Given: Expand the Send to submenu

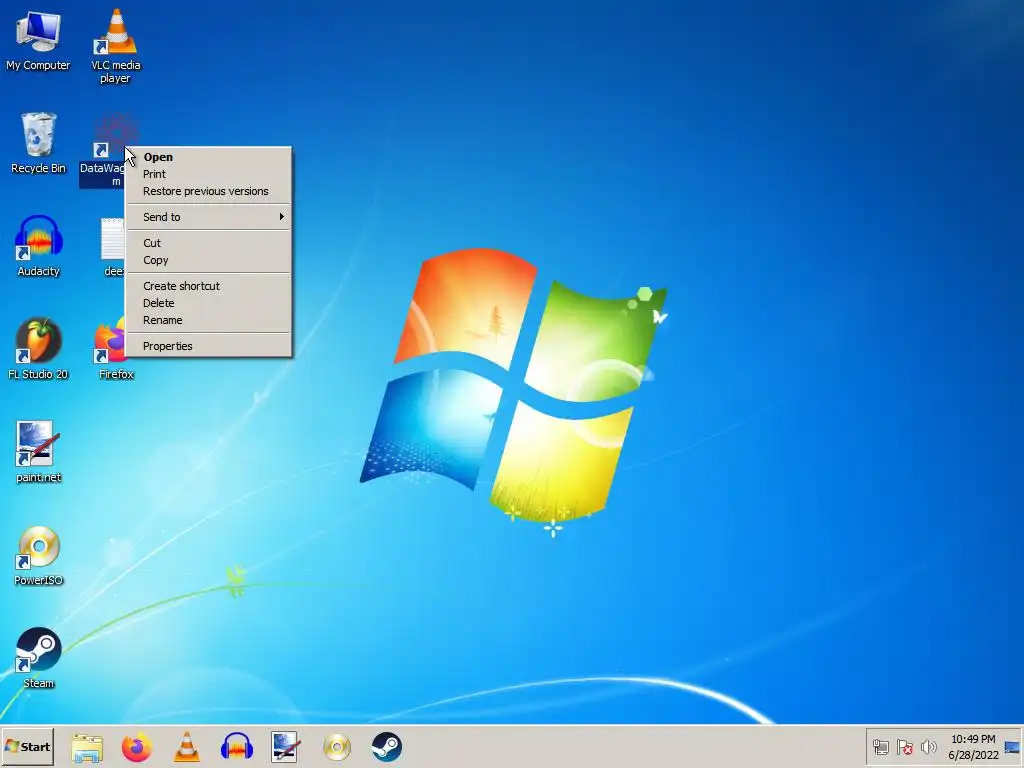Looking at the screenshot, I should pyautogui.click(x=208, y=217).
